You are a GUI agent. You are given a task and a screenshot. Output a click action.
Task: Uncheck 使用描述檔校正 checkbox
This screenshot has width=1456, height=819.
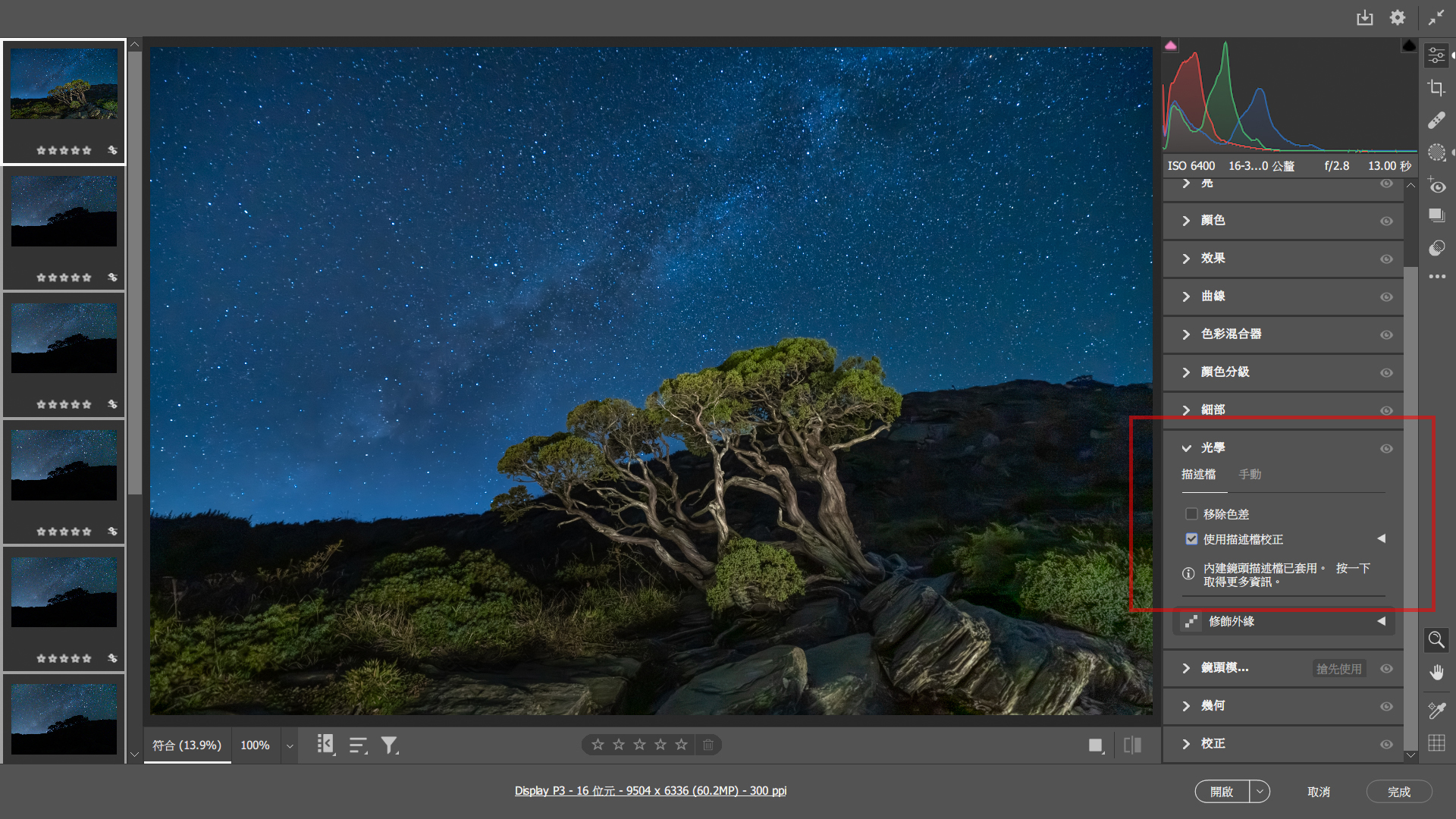pos(1191,539)
